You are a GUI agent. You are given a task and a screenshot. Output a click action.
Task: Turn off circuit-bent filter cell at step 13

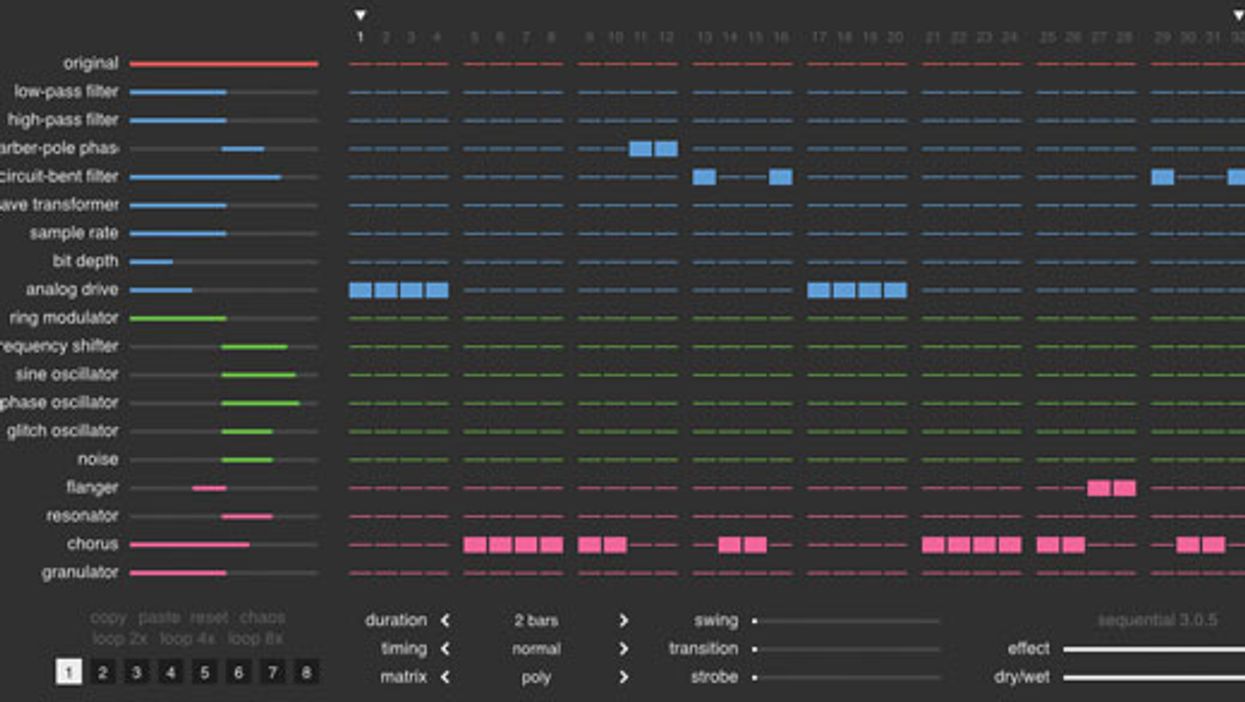tap(704, 177)
